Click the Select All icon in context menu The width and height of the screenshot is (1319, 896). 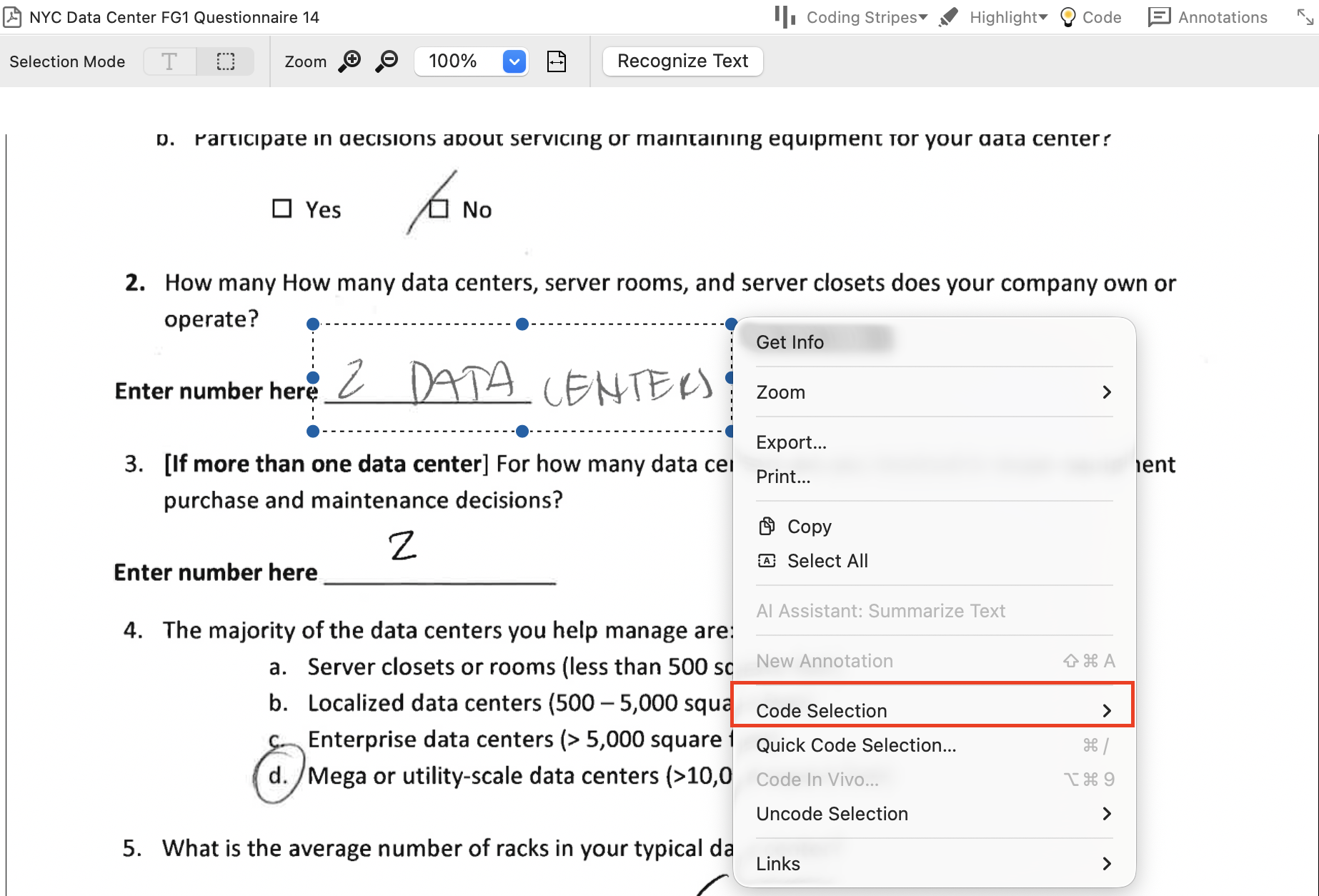767,561
